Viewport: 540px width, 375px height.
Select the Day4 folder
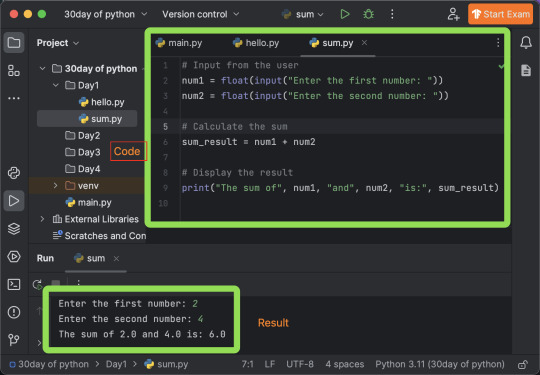coord(82,169)
